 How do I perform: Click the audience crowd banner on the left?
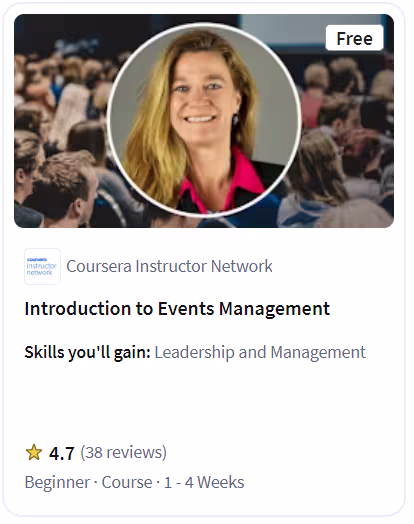click(x=60, y=134)
